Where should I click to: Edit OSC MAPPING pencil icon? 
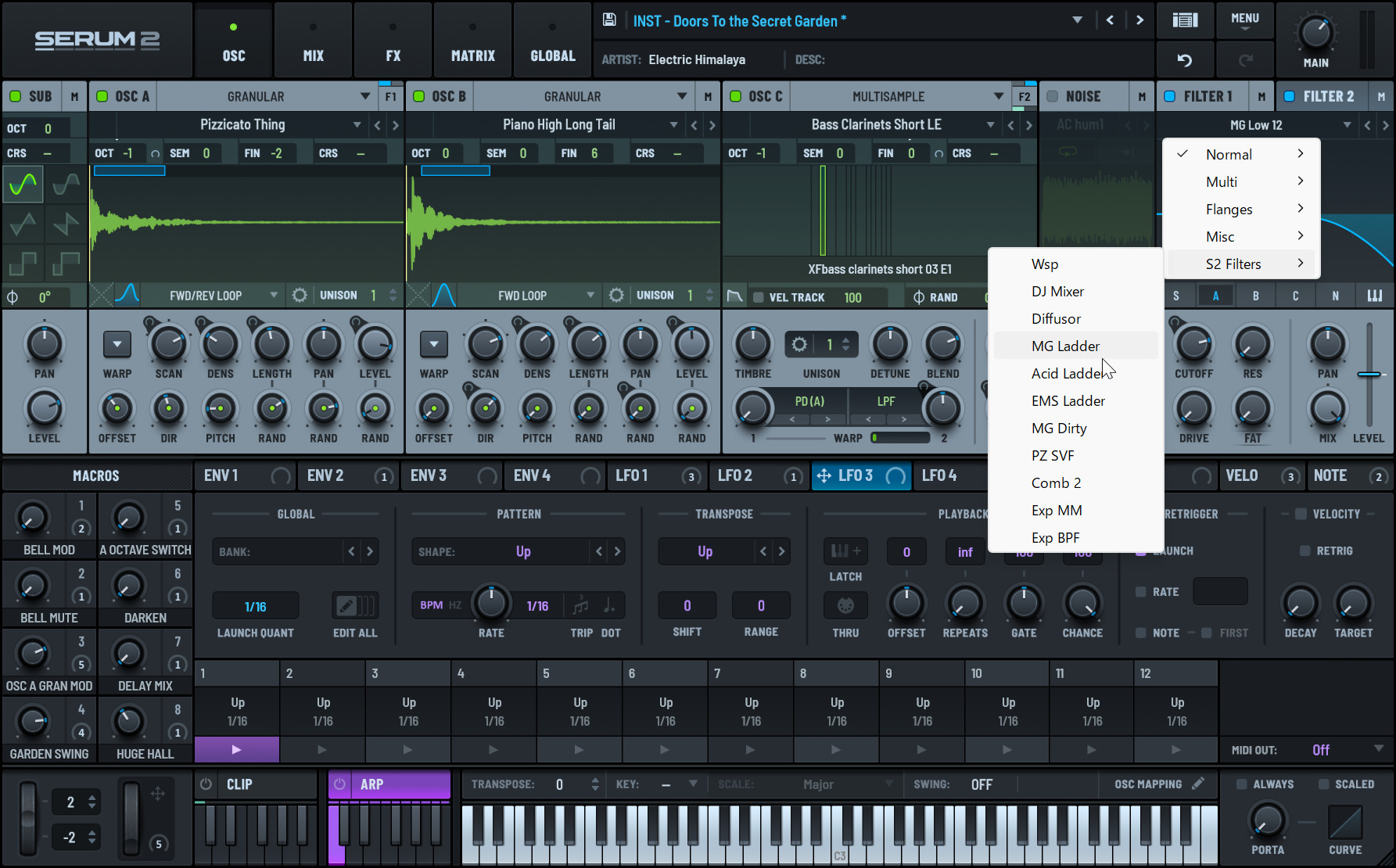[1198, 784]
